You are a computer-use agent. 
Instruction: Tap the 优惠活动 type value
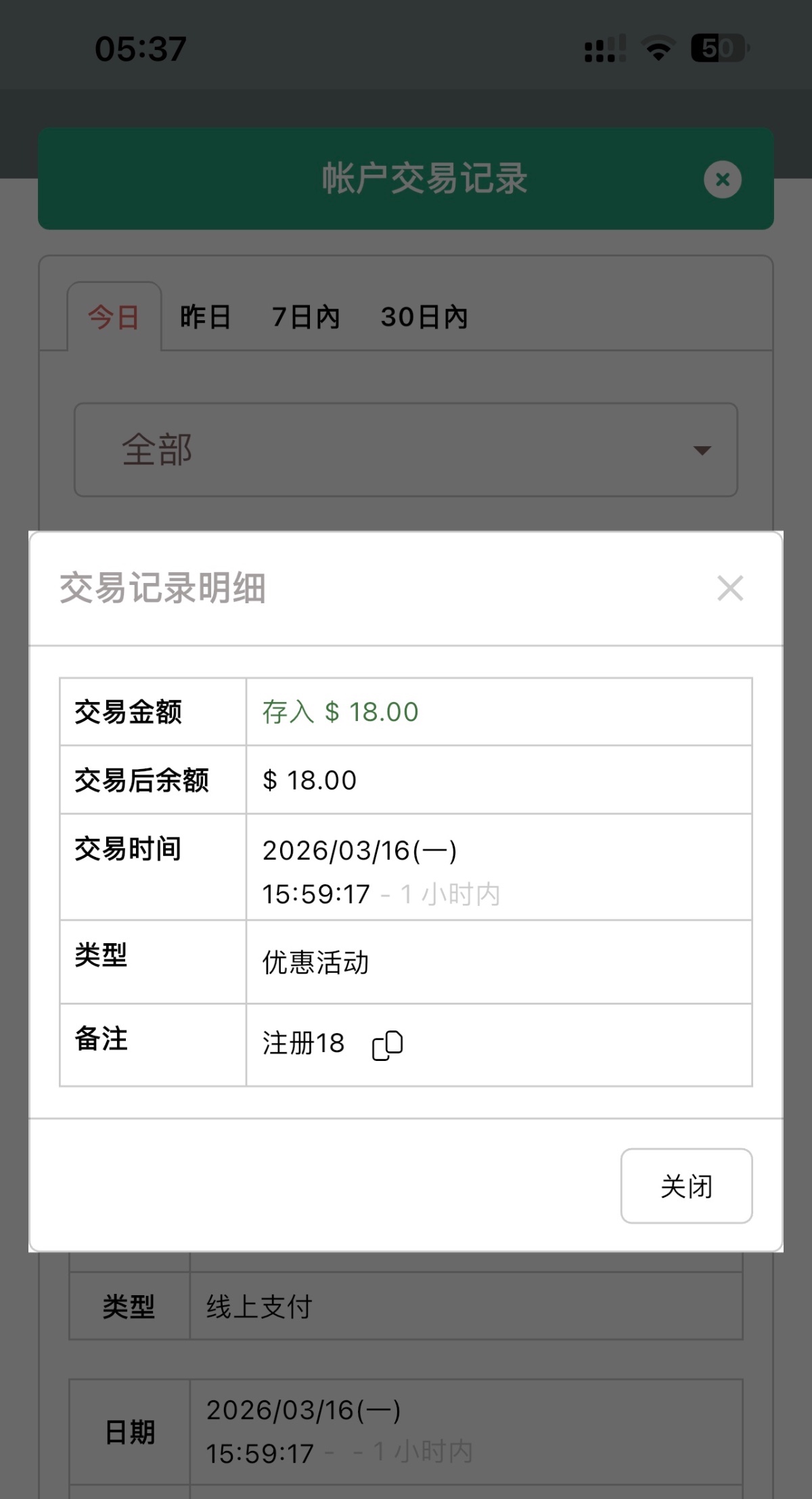click(x=315, y=962)
